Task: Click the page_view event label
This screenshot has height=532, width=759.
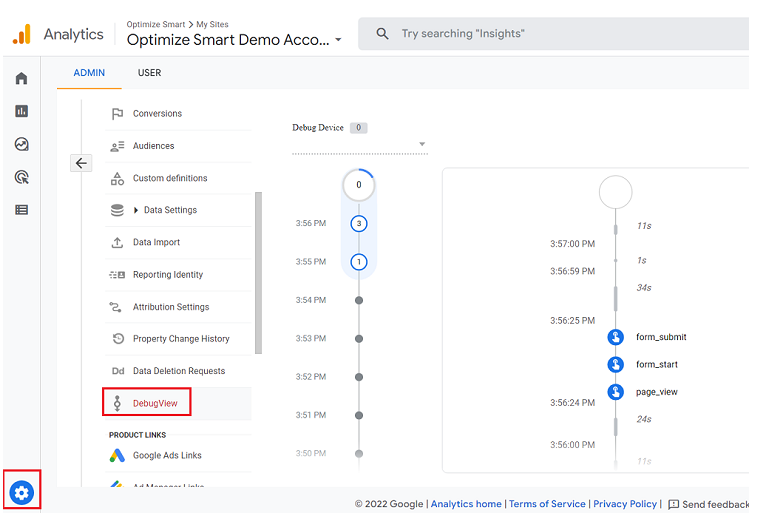Action: (657, 392)
